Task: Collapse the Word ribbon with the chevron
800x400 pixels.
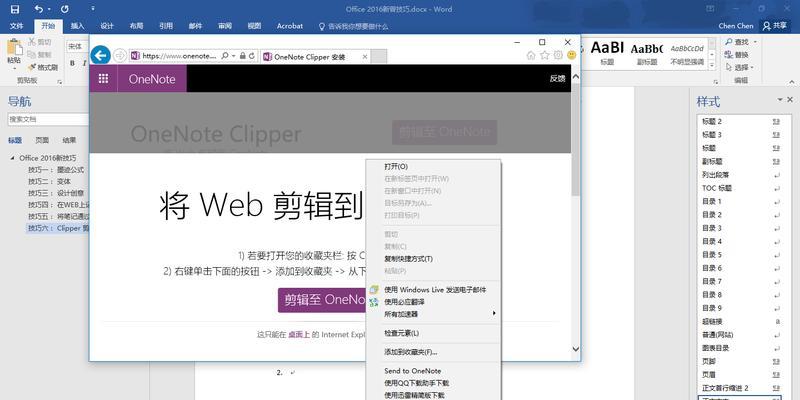Action: pos(791,81)
